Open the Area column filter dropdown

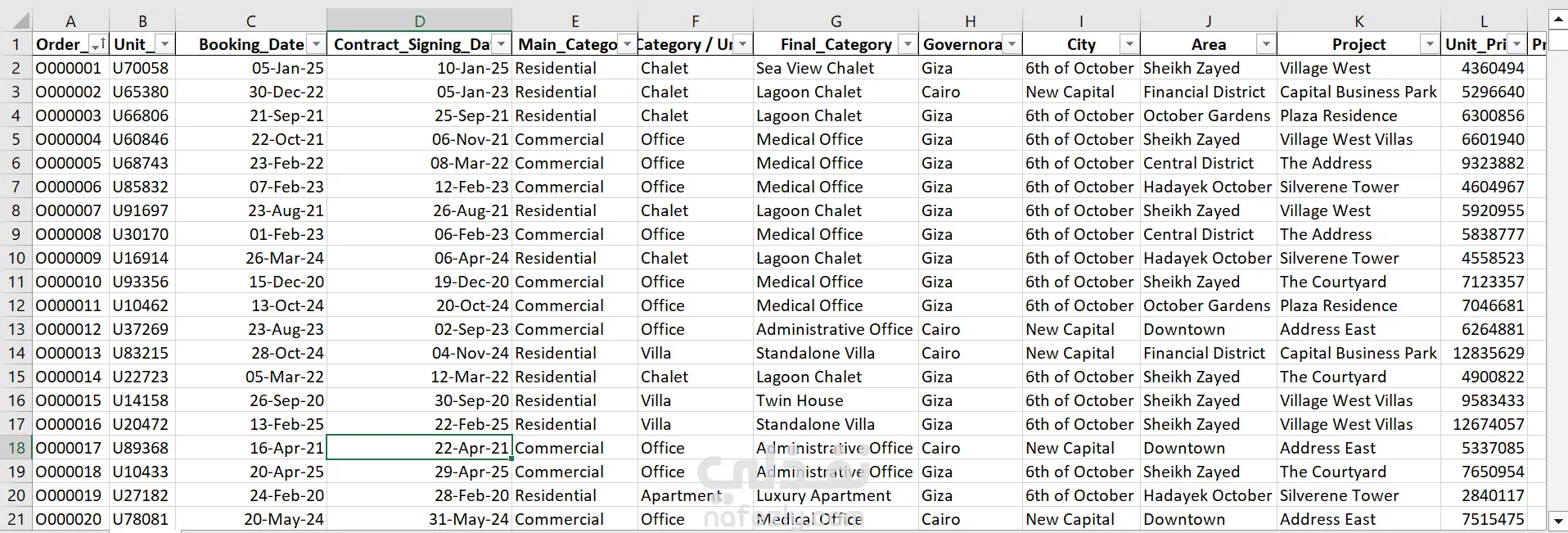(x=1266, y=44)
